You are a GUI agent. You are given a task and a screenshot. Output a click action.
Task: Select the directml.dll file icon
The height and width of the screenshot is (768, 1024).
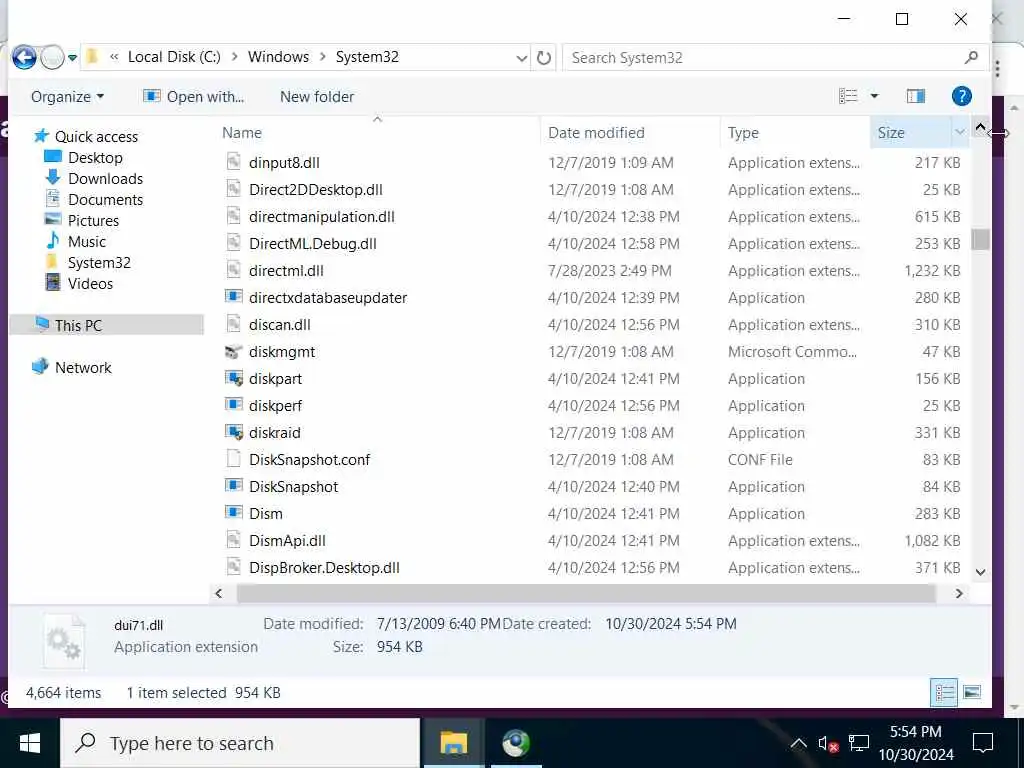233,270
